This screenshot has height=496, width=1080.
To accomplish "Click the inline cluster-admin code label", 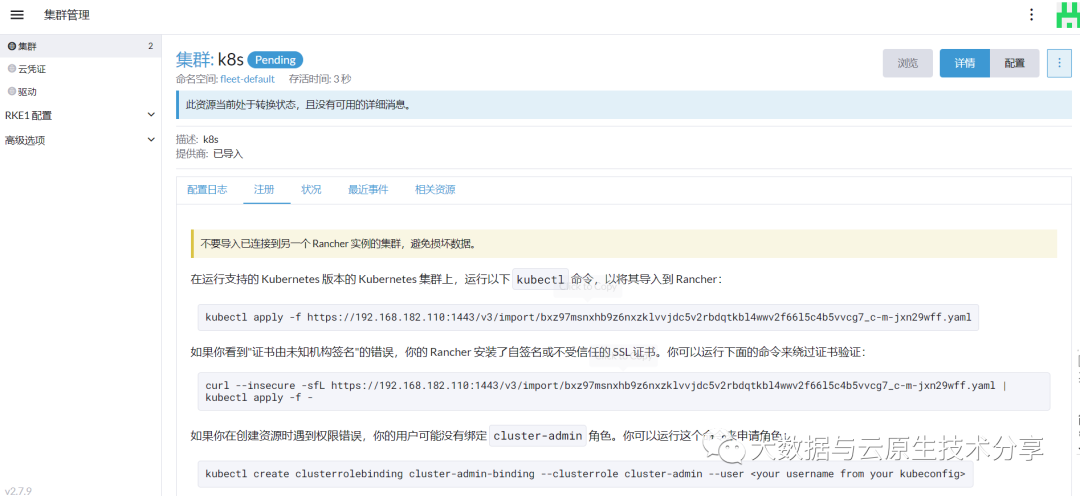I will point(538,436).
